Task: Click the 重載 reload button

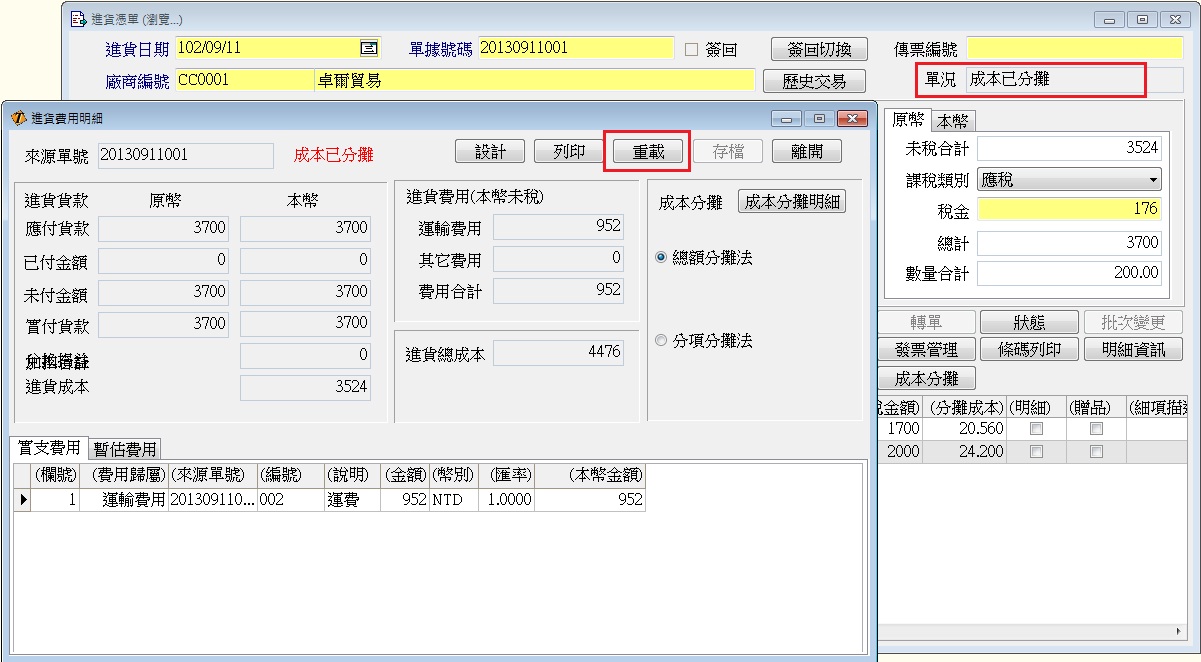Action: [647, 152]
